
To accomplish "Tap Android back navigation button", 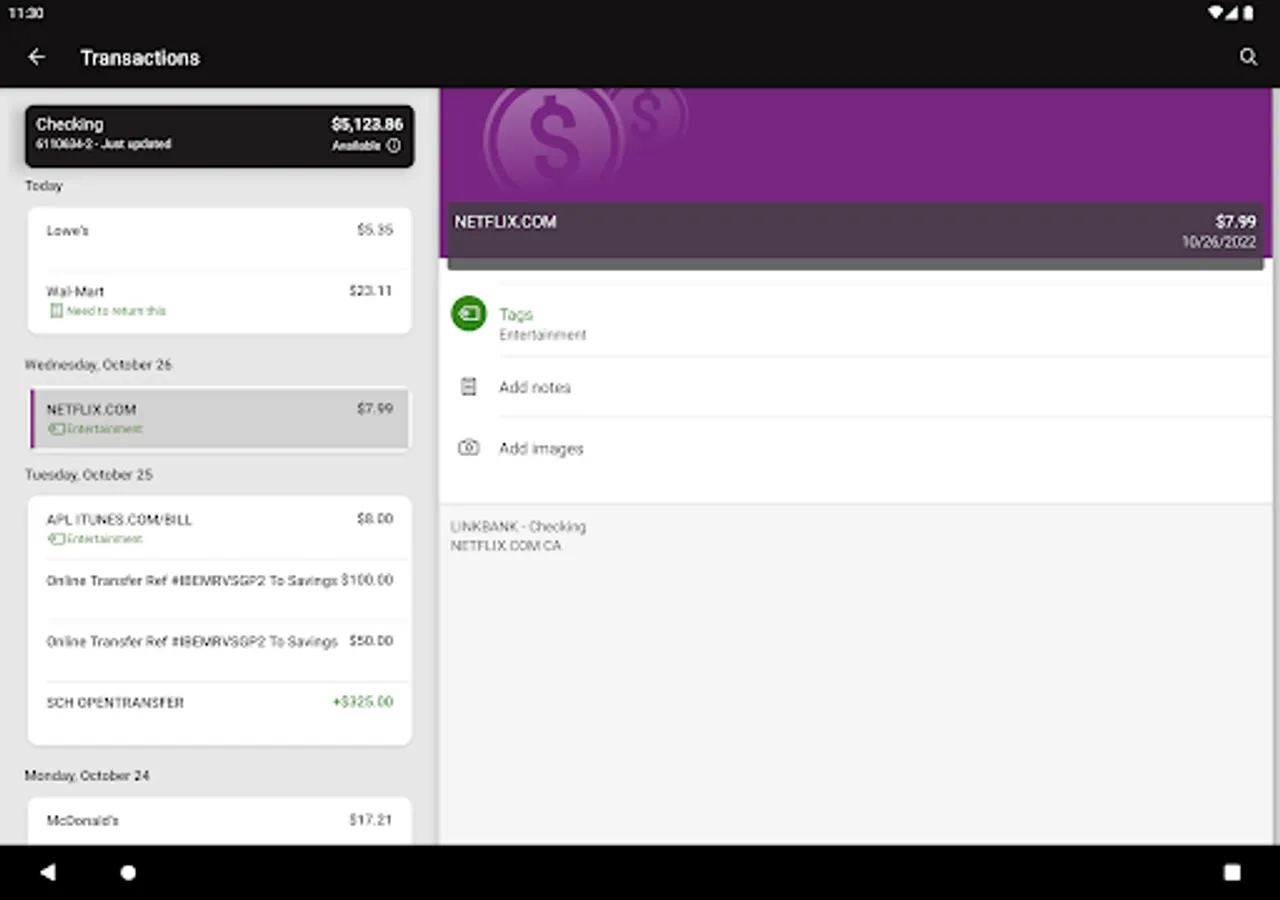I will (47, 872).
